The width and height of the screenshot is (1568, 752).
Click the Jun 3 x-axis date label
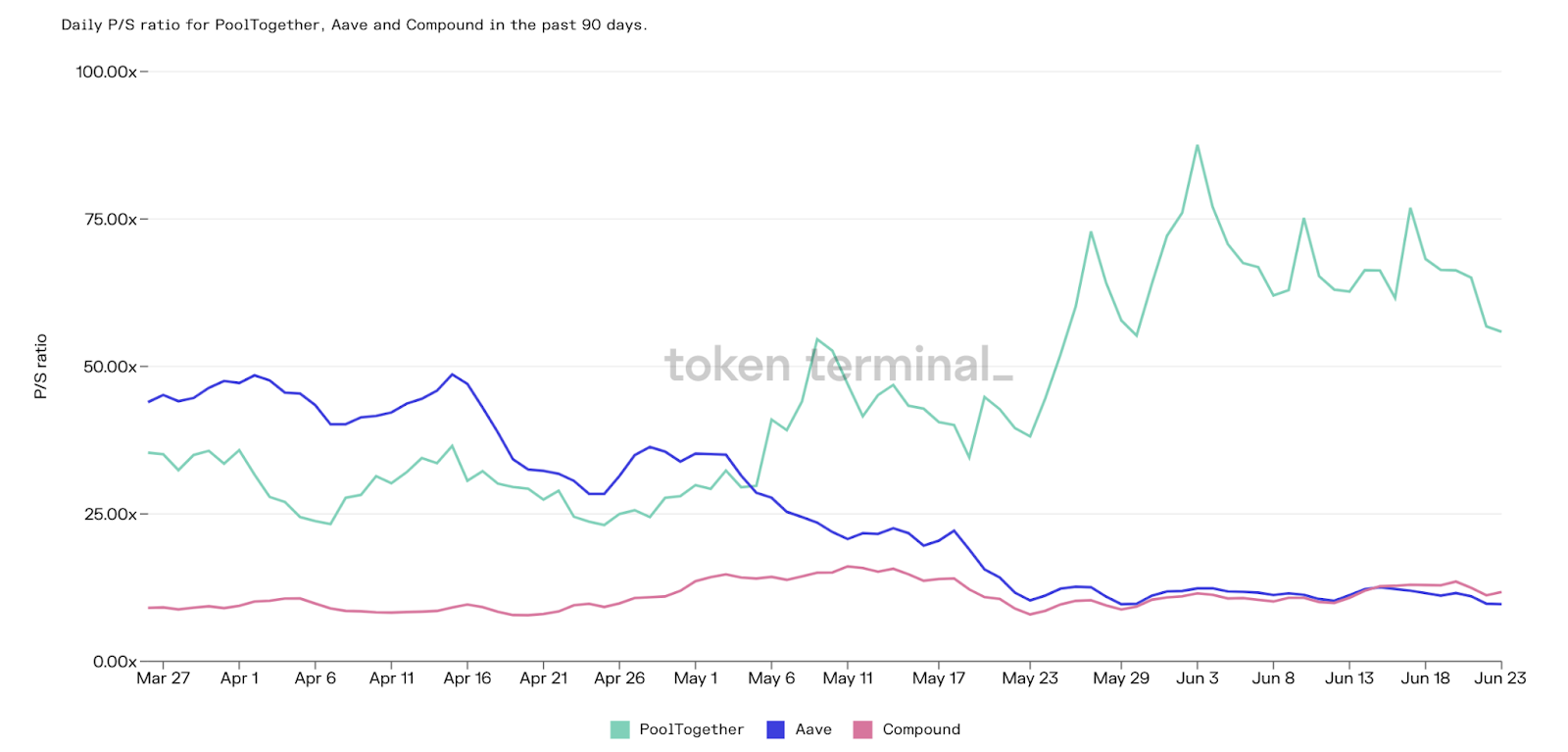click(x=1198, y=678)
